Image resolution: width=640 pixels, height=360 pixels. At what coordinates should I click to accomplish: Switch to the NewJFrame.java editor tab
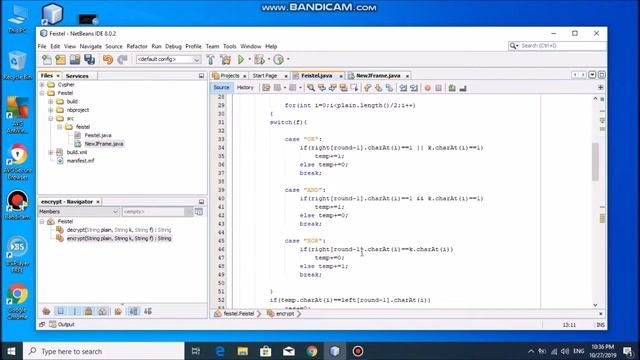pyautogui.click(x=378, y=76)
